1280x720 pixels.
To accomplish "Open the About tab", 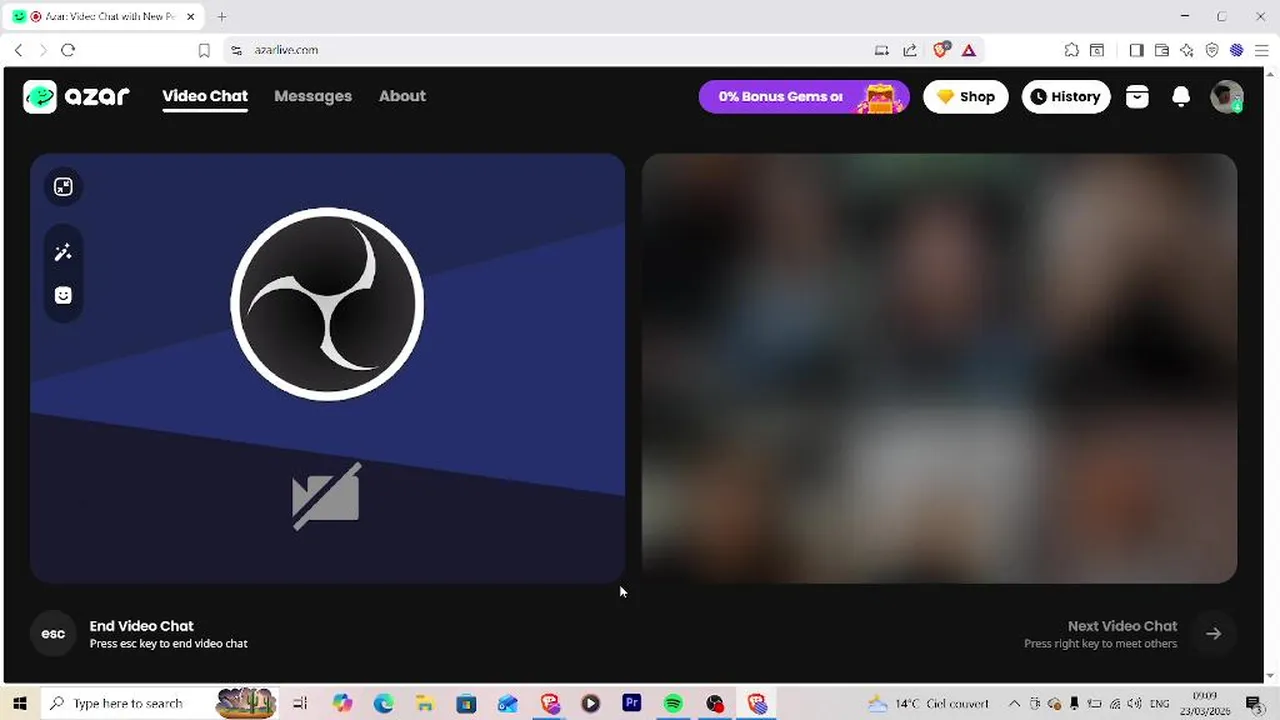I will click(402, 96).
